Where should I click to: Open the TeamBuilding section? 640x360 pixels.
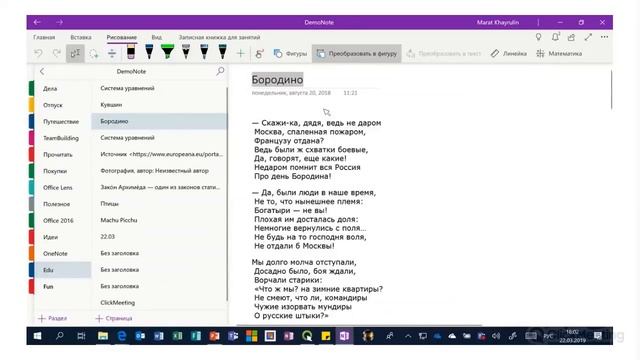pyautogui.click(x=63, y=138)
